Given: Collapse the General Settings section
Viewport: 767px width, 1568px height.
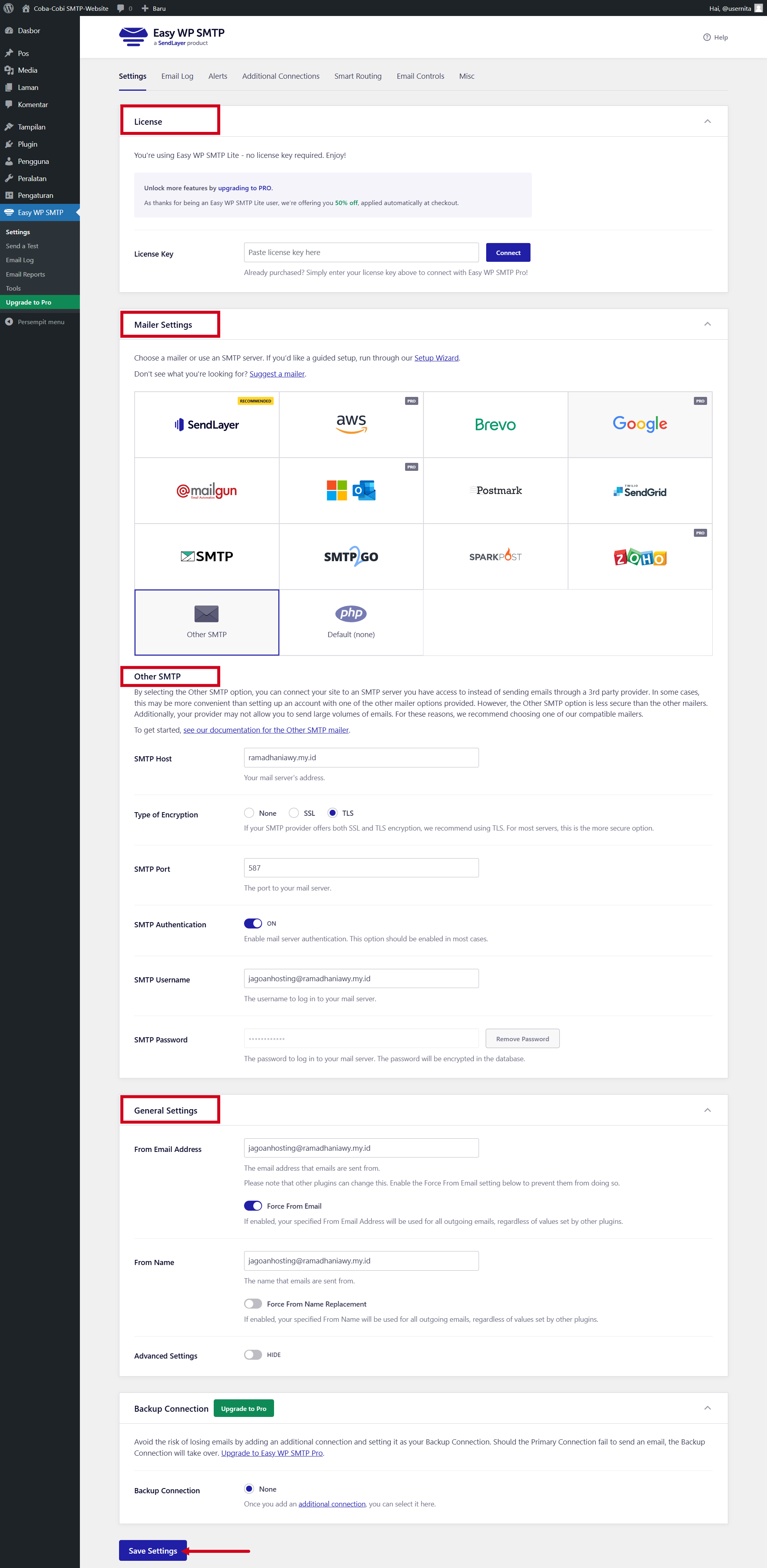Looking at the screenshot, I should click(707, 1110).
